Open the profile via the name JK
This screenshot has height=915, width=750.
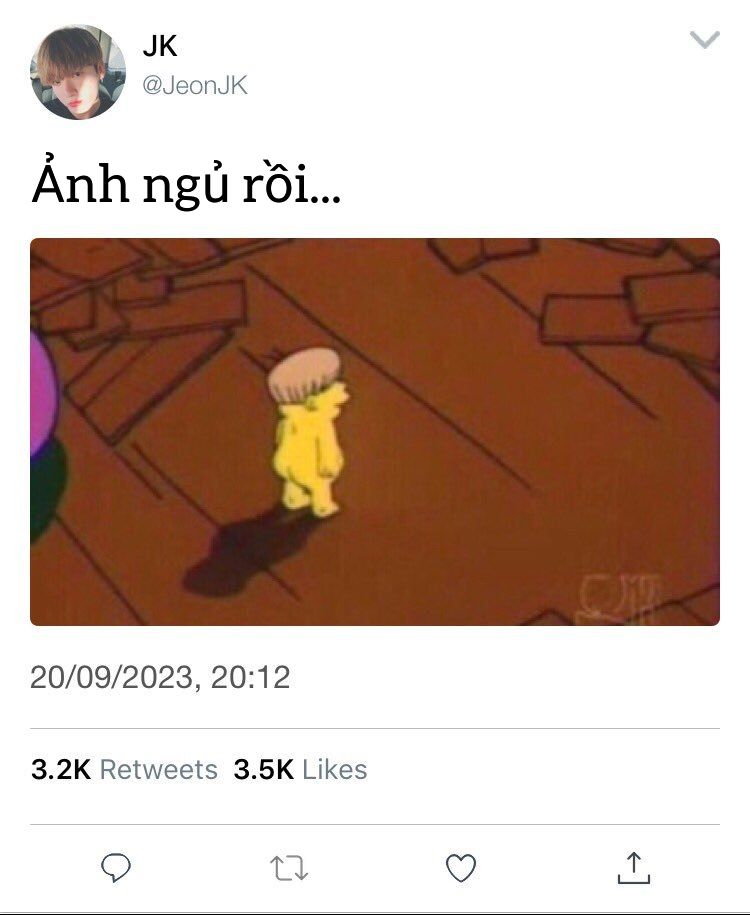click(159, 46)
